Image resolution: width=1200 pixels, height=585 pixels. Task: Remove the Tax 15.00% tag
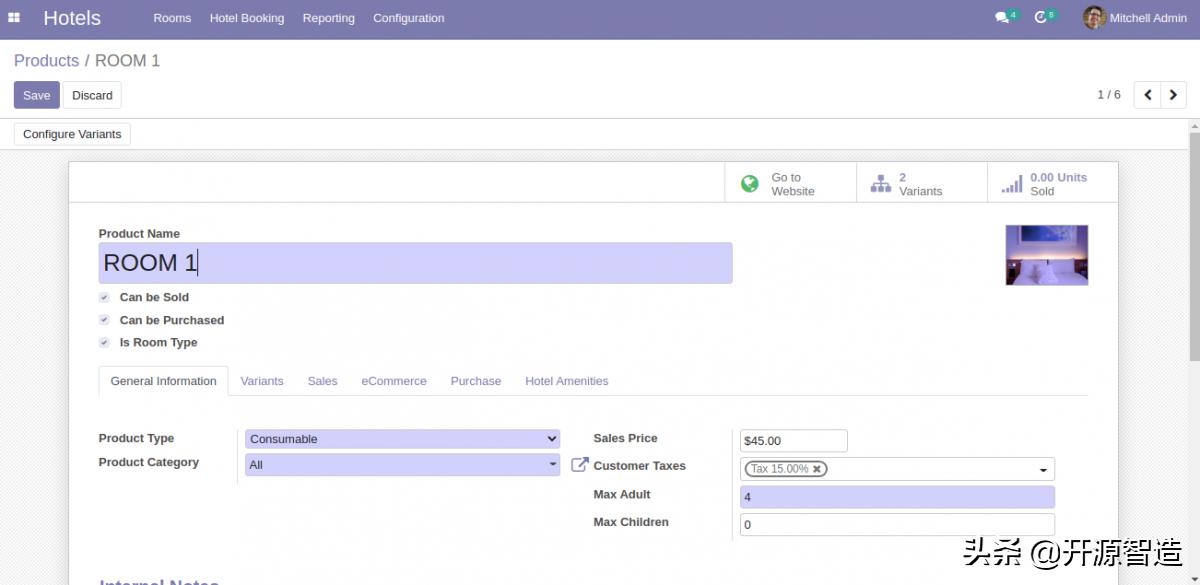(817, 469)
